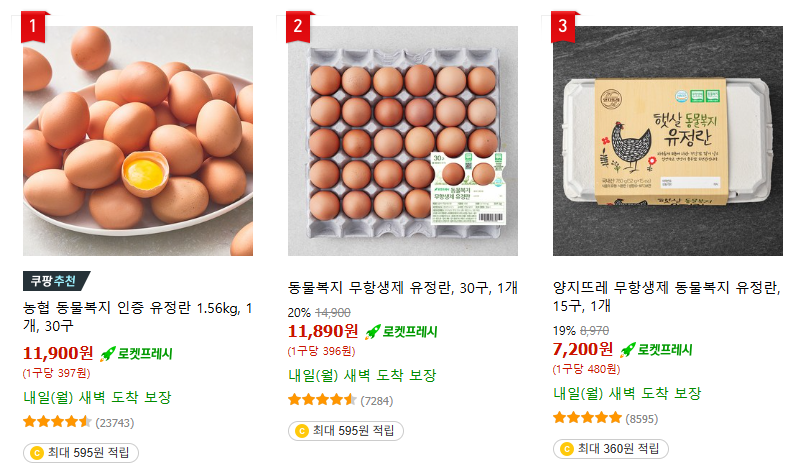806x476 pixels.
Task: Open the 30-egg tray product image
Action: 403,141
